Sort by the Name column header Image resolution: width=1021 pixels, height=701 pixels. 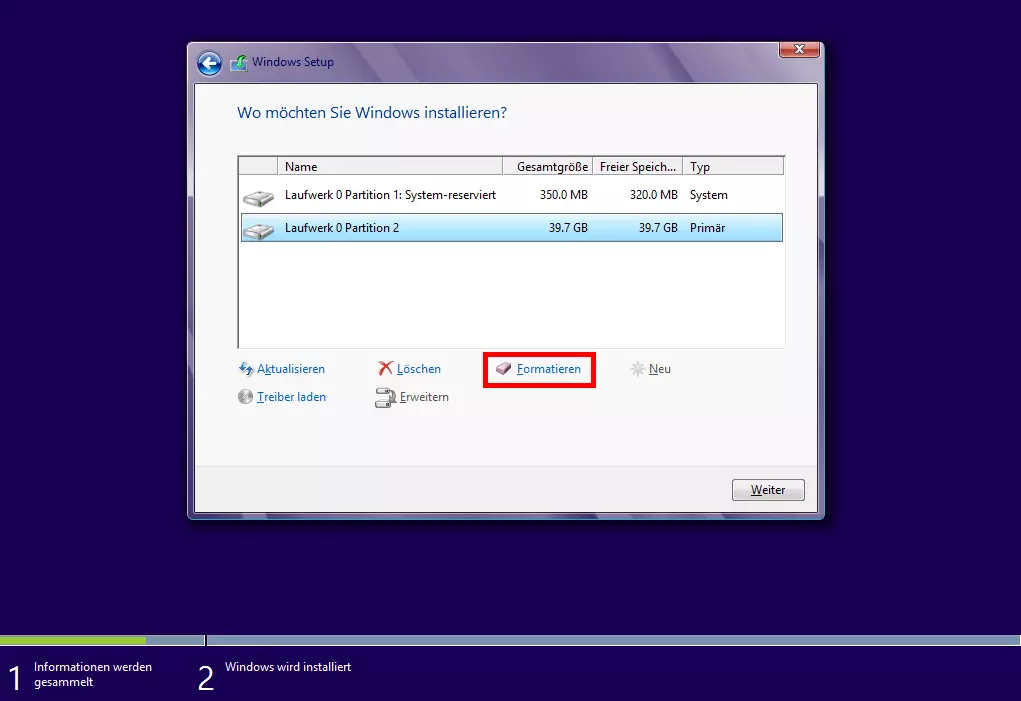[x=390, y=167]
